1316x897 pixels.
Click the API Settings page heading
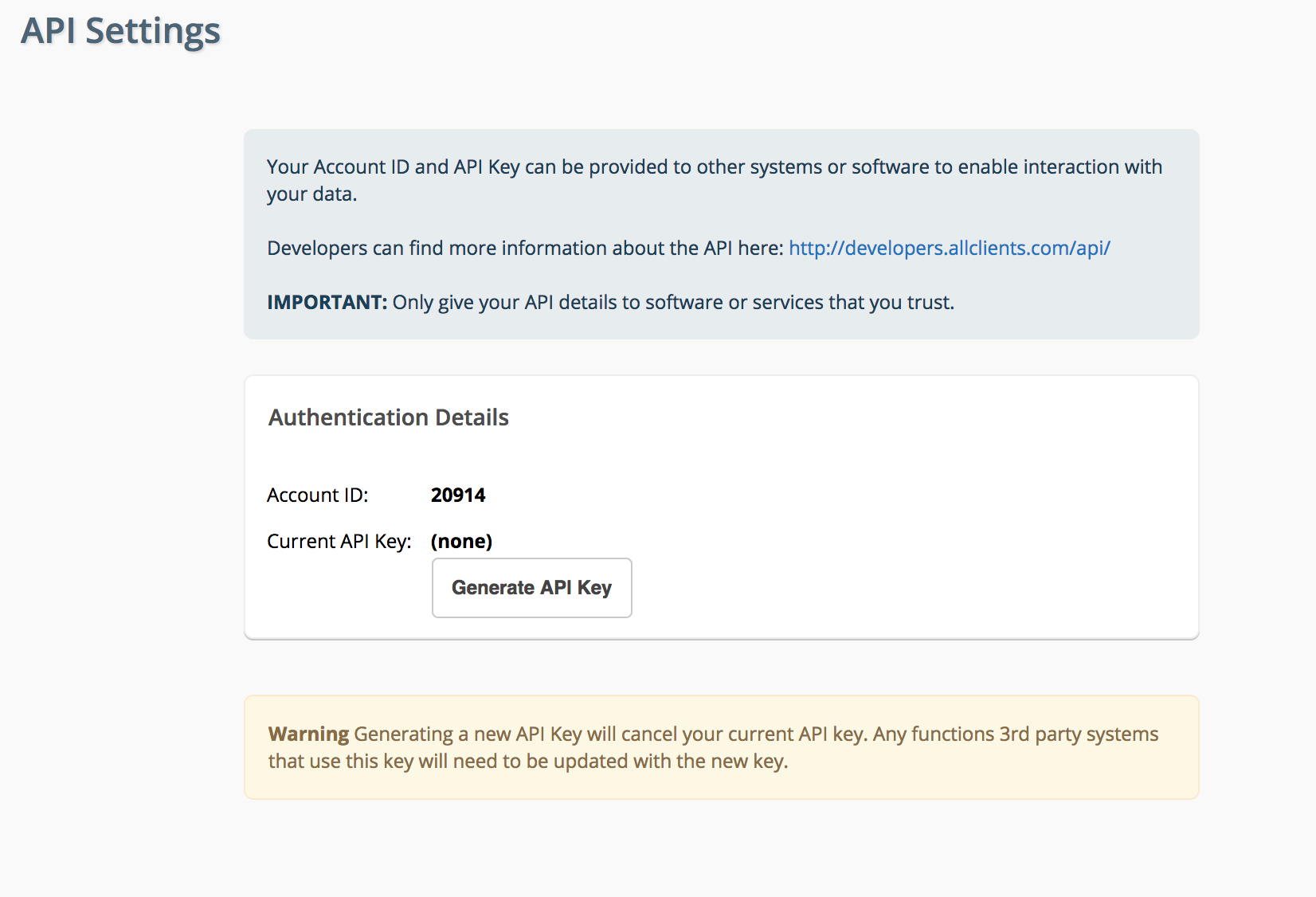coord(120,31)
